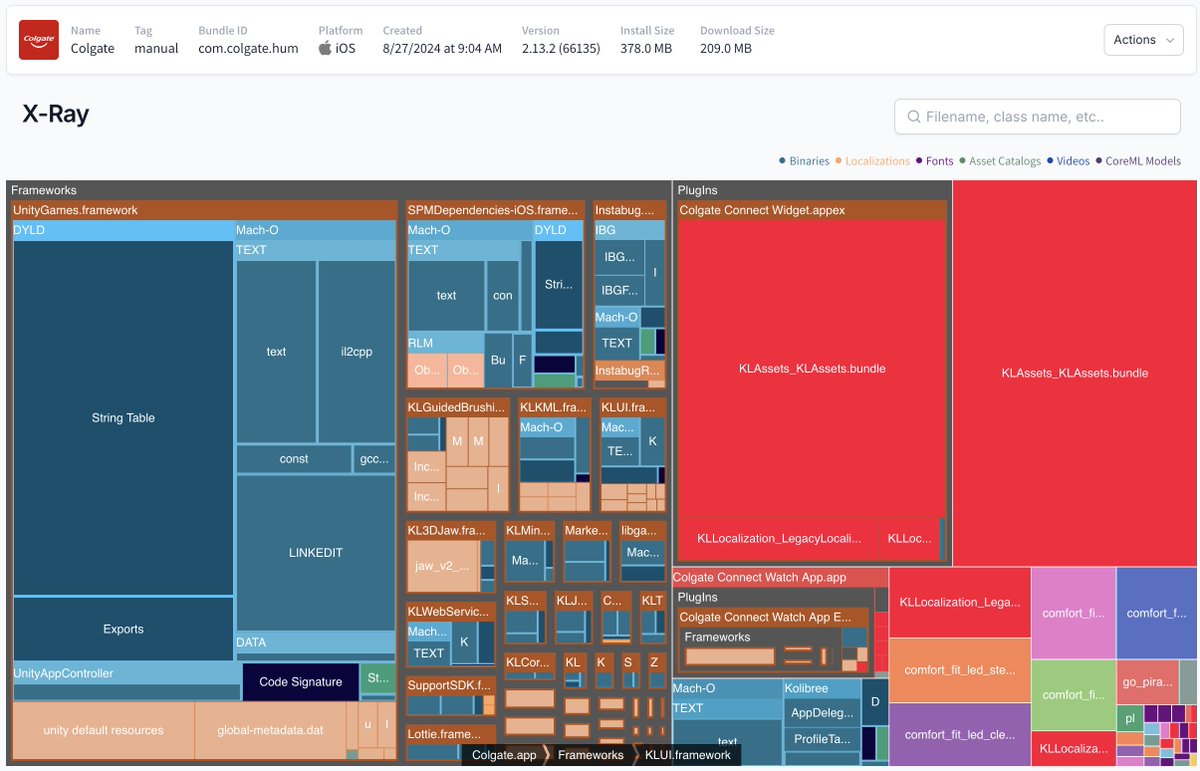Toggle the Asset Catalogs legend filter
1200x771 pixels.
[x=1000, y=161]
